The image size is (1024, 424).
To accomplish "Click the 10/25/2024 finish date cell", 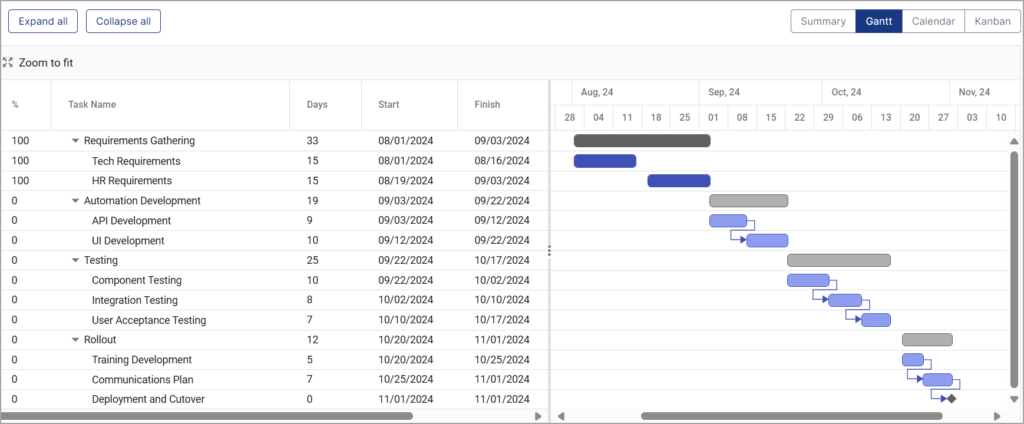I will point(502,360).
